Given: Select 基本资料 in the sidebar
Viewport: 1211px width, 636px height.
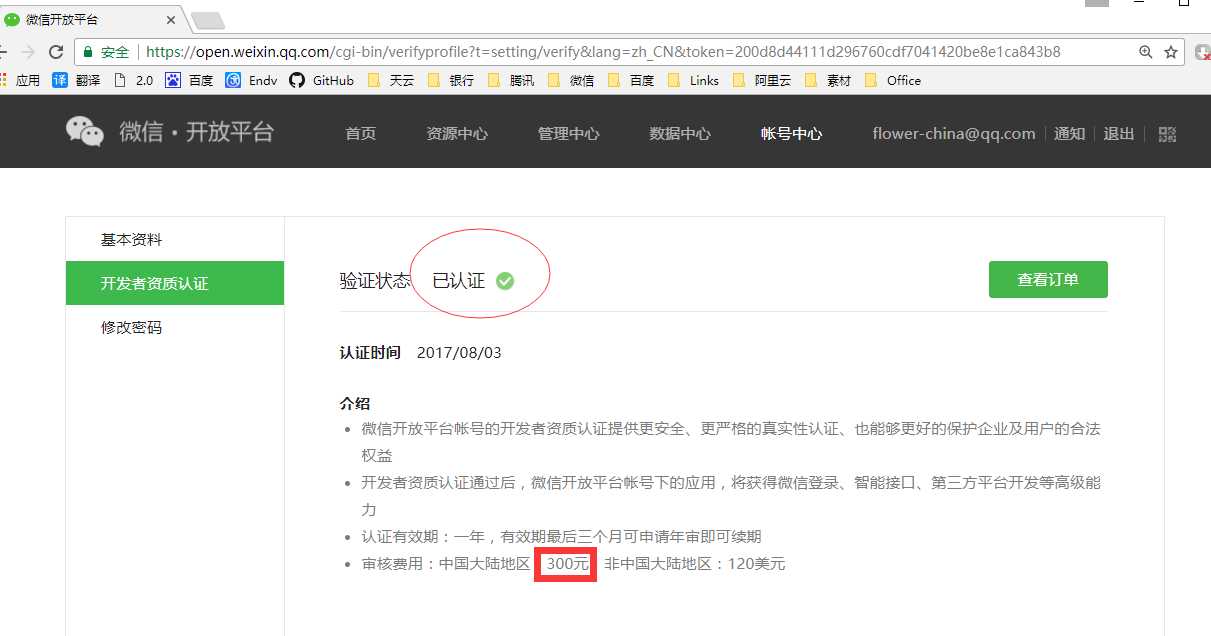Looking at the screenshot, I should coord(175,240).
